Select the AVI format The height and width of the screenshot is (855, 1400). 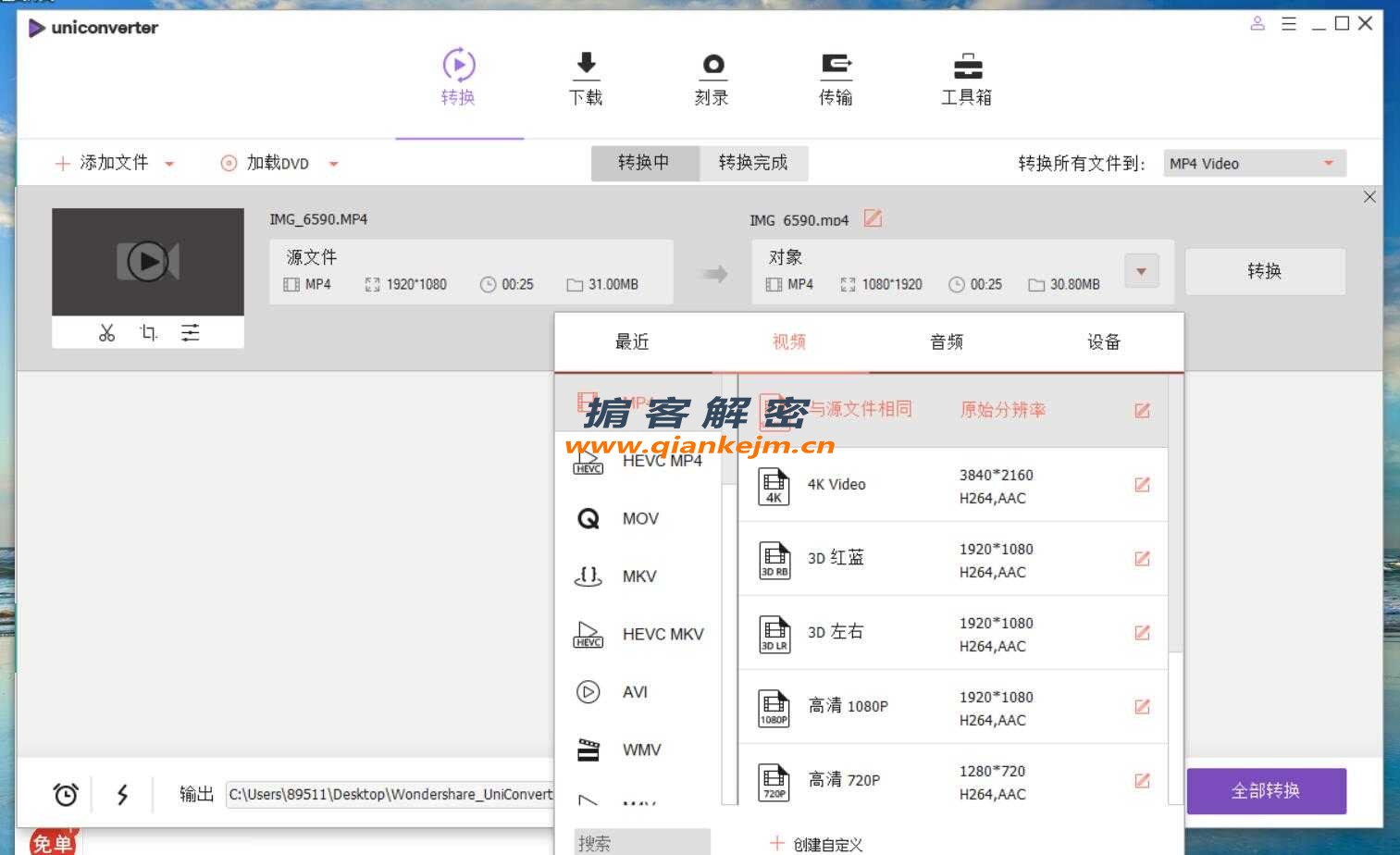pos(638,692)
